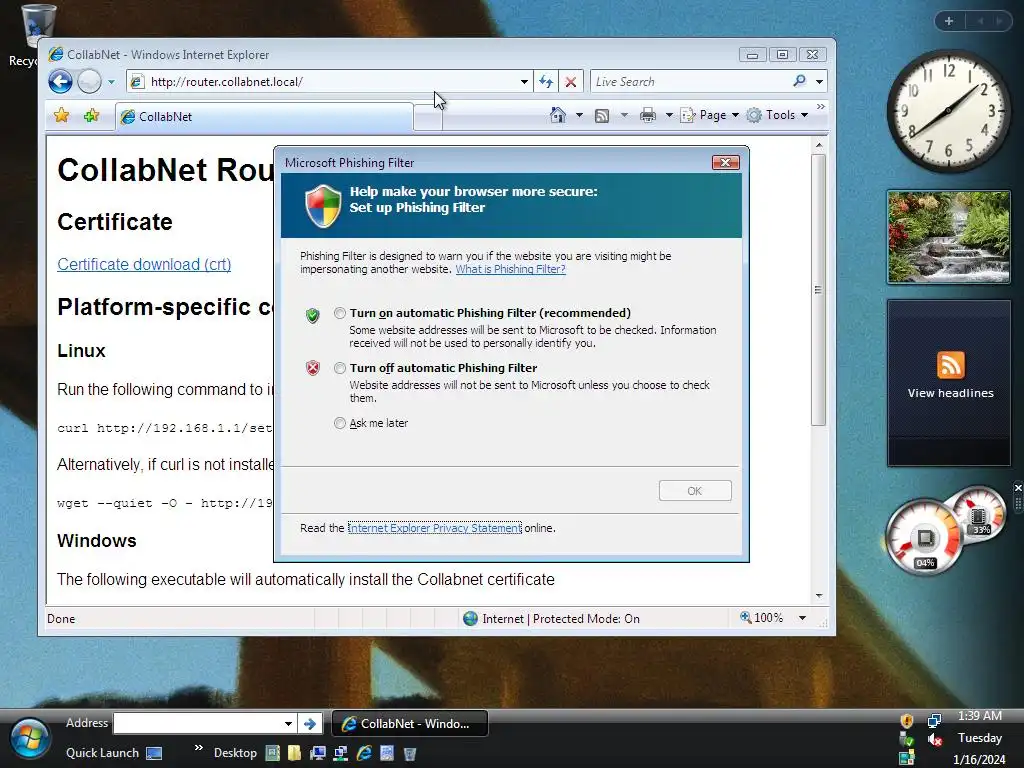
Task: Click the Print icon in the command bar
Action: [647, 116]
